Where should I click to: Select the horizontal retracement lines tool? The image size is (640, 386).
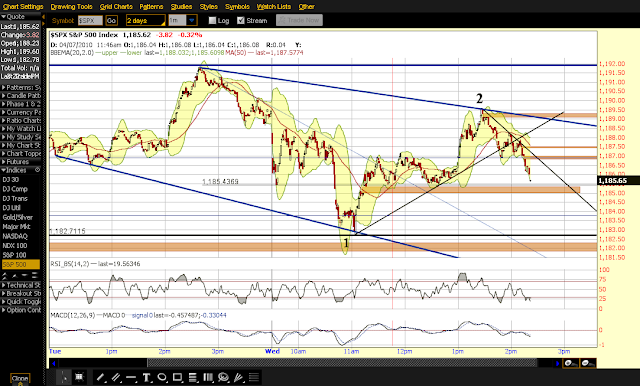[x=193, y=377]
